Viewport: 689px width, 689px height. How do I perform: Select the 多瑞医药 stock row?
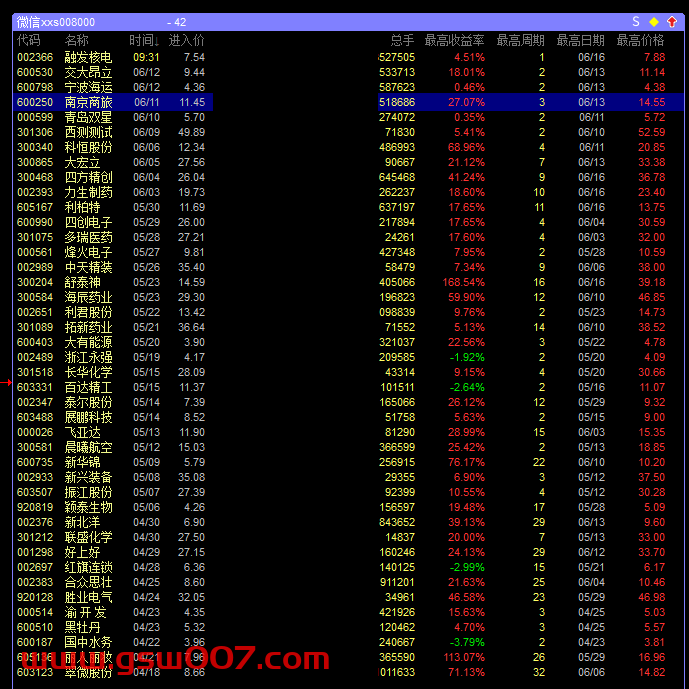click(x=348, y=237)
